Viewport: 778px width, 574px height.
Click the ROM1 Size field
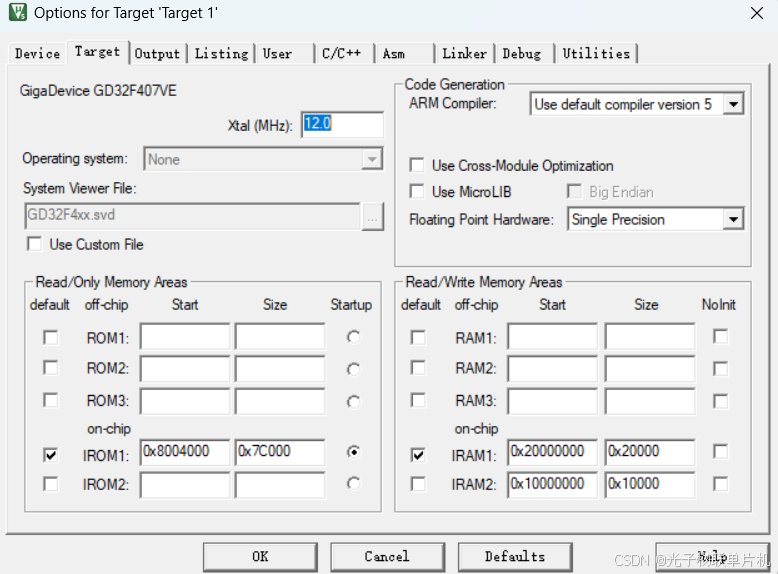280,337
